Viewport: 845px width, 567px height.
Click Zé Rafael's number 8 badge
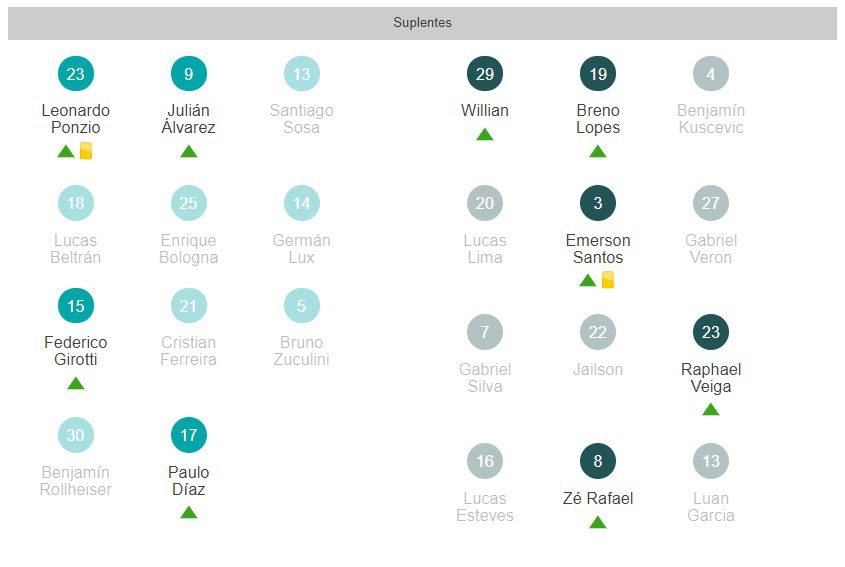pos(598,461)
